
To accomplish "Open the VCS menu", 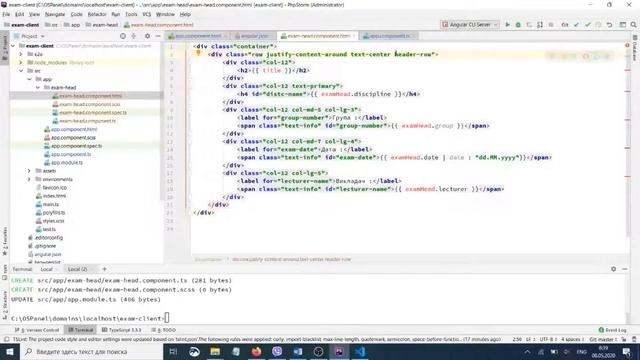I will 147,14.
